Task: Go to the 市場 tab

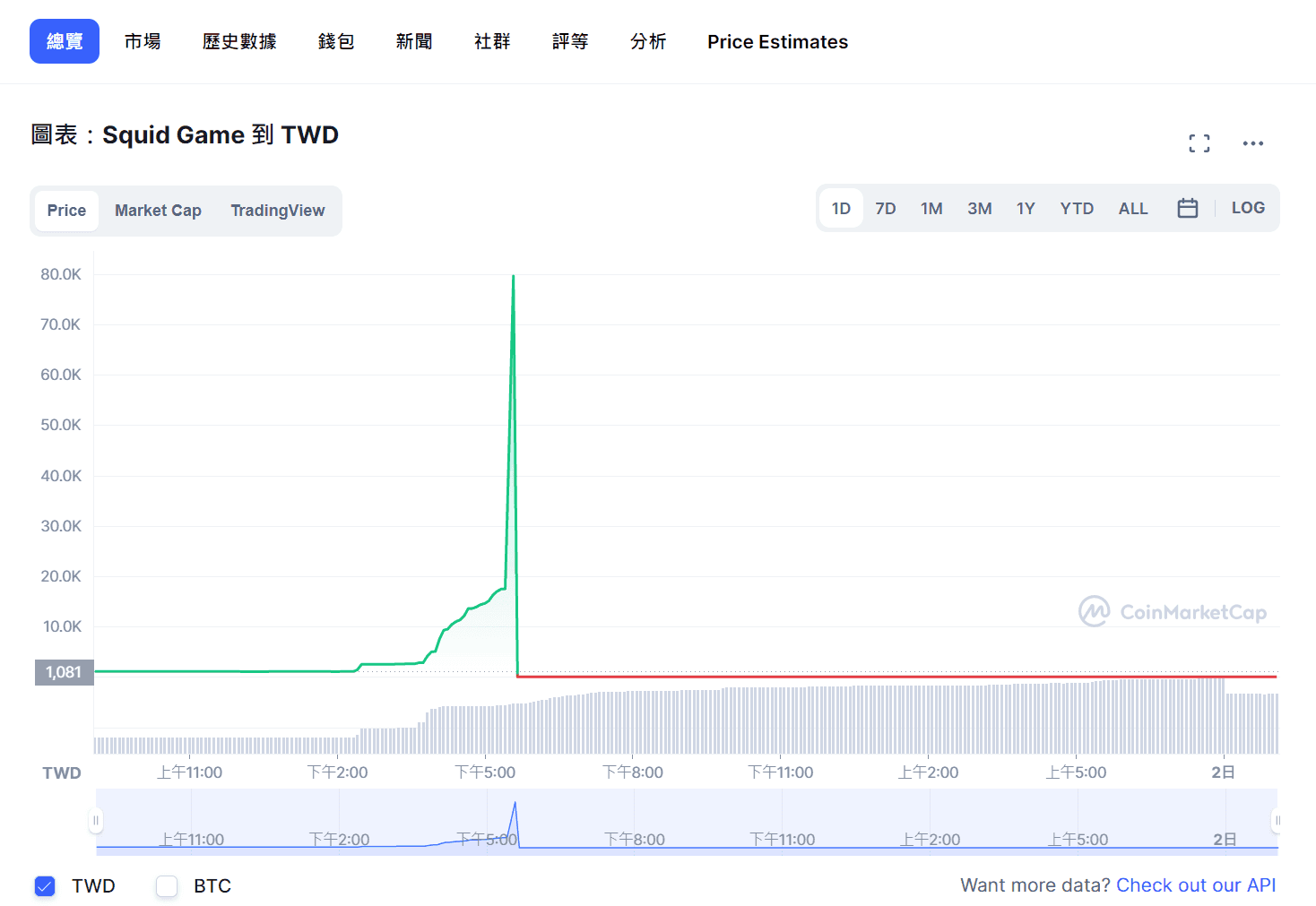Action: coord(143,41)
